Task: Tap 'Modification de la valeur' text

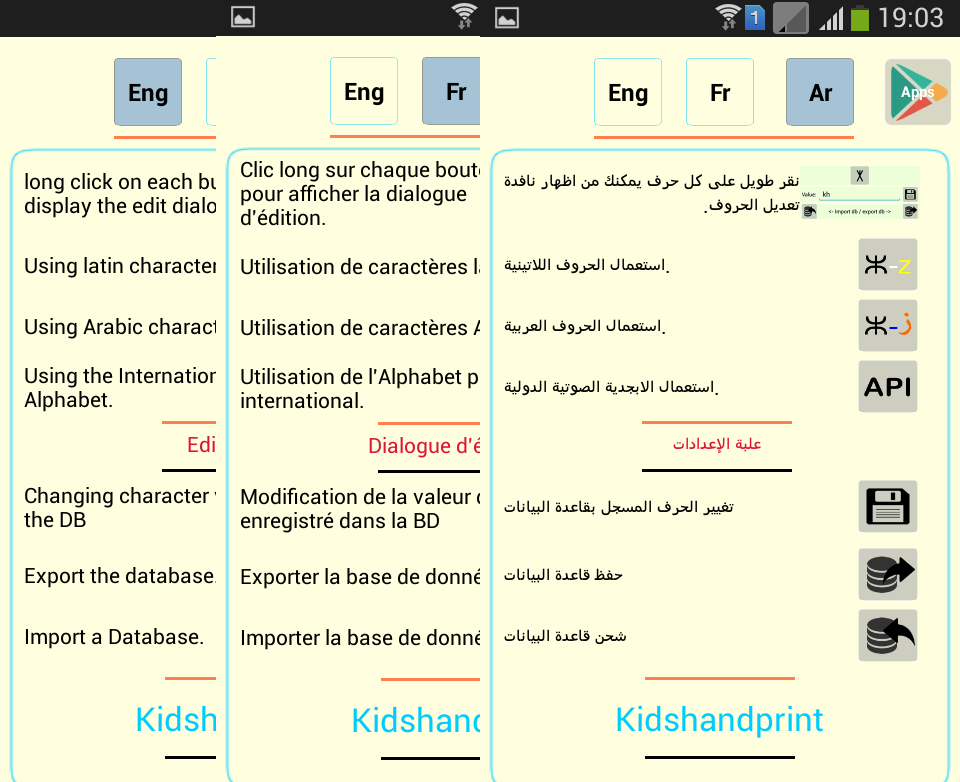Action: tap(360, 508)
